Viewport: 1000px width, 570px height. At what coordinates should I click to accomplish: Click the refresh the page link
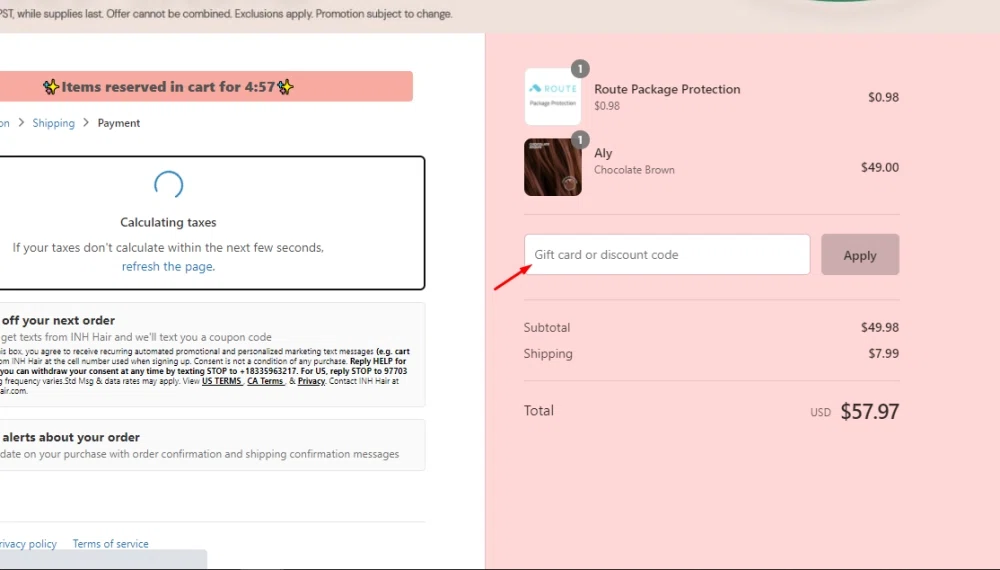click(x=167, y=267)
